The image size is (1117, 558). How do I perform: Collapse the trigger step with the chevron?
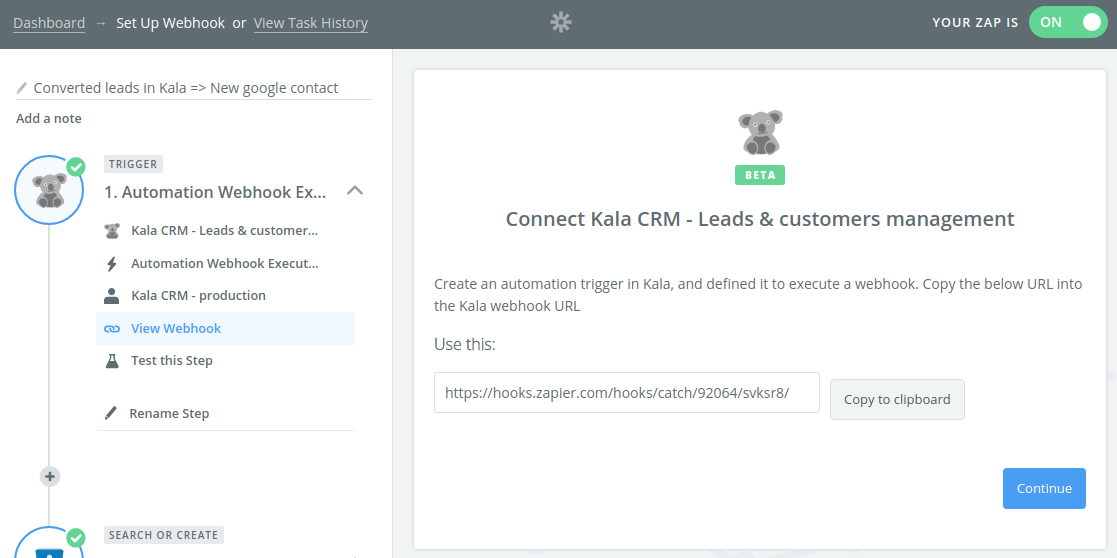[x=355, y=191]
